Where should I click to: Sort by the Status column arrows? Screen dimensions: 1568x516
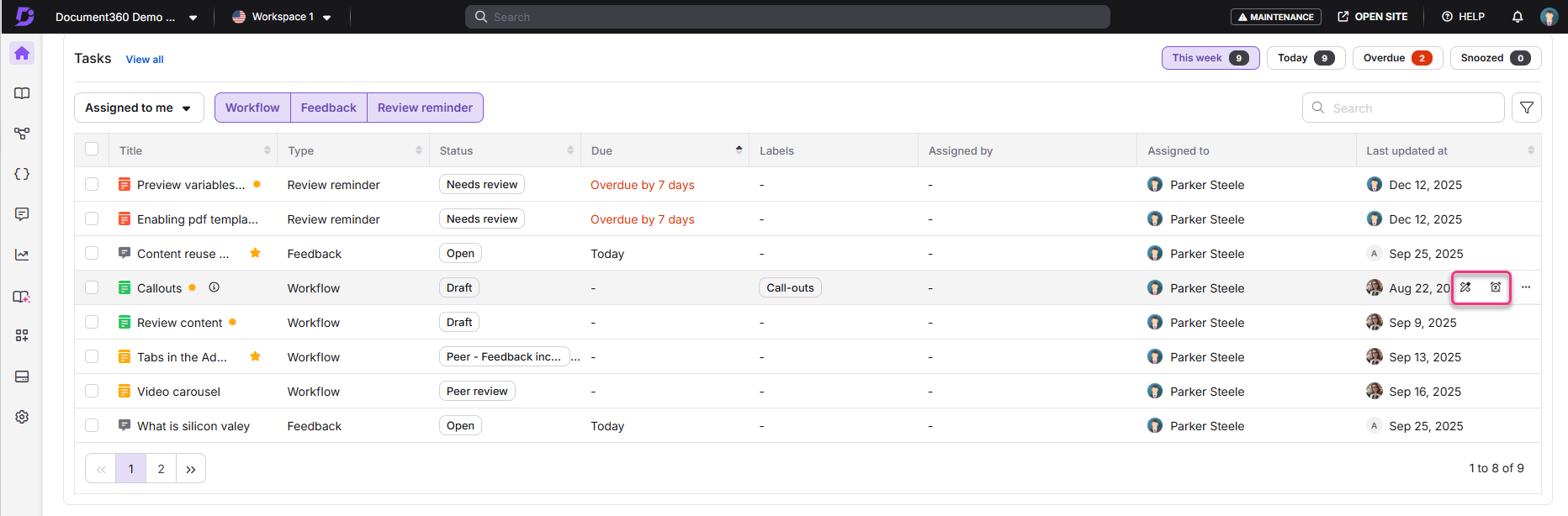coord(570,150)
